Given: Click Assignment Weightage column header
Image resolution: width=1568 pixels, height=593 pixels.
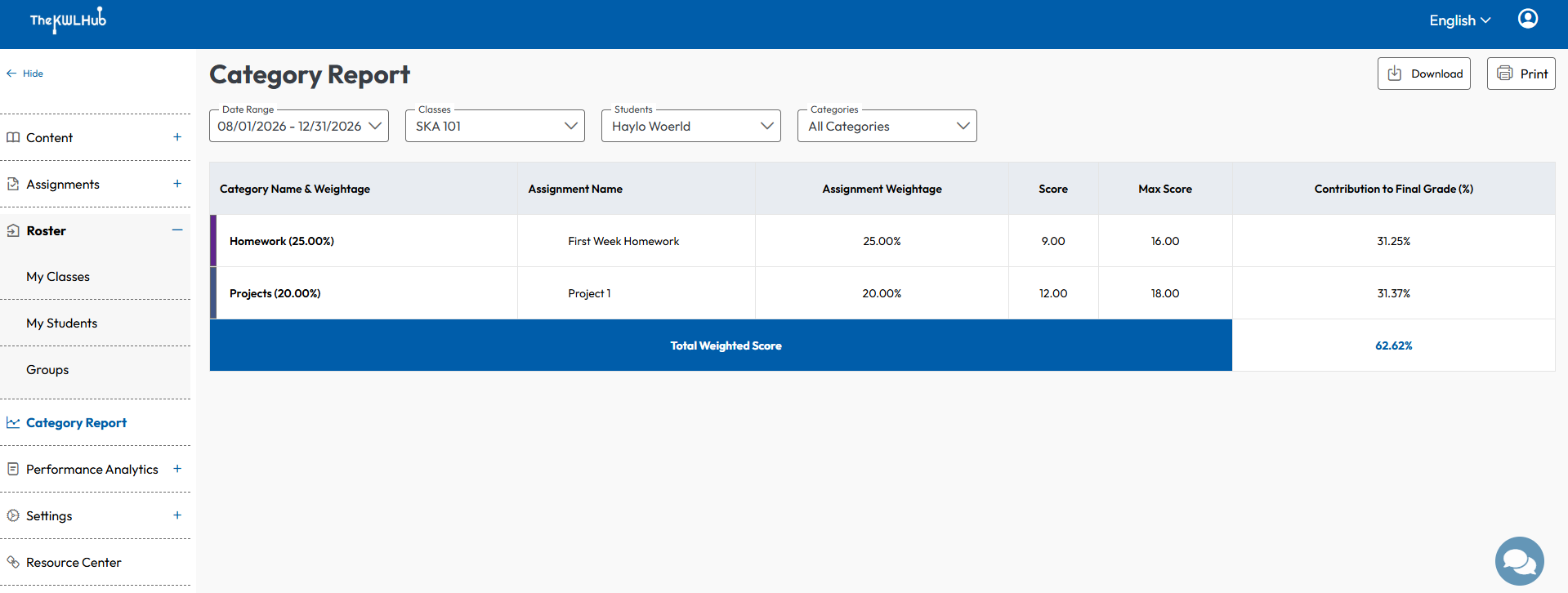Looking at the screenshot, I should (882, 189).
